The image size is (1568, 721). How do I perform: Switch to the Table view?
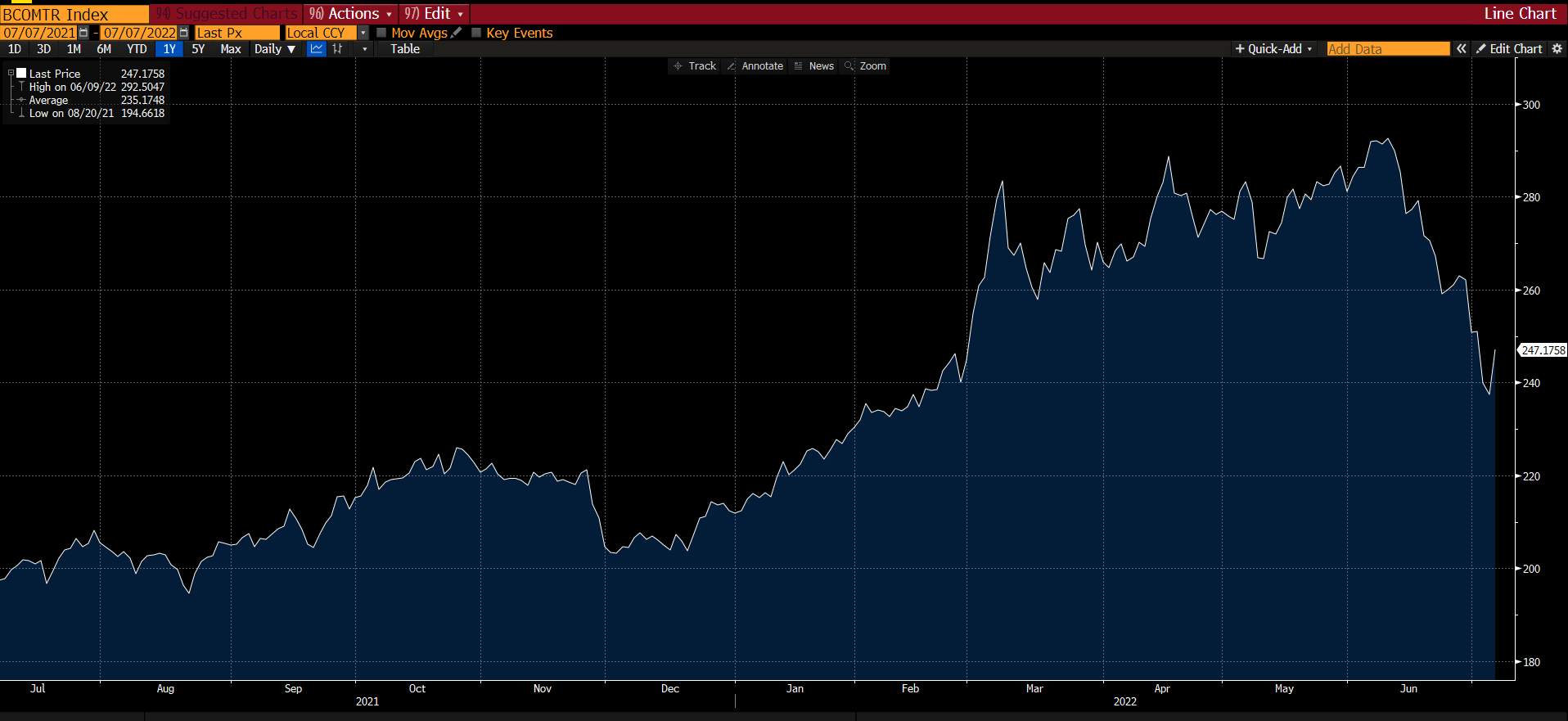pos(404,49)
